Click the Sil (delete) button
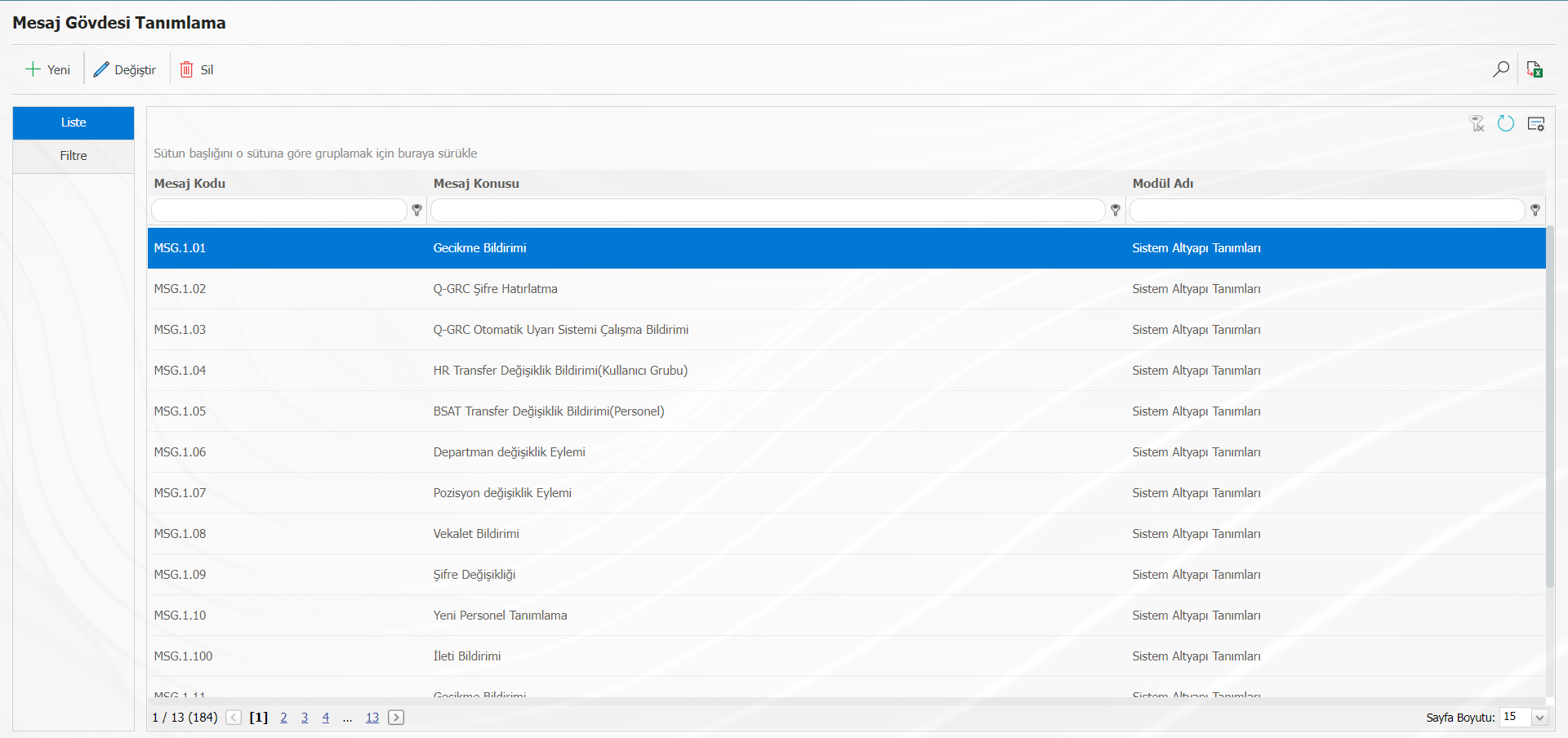 (197, 69)
